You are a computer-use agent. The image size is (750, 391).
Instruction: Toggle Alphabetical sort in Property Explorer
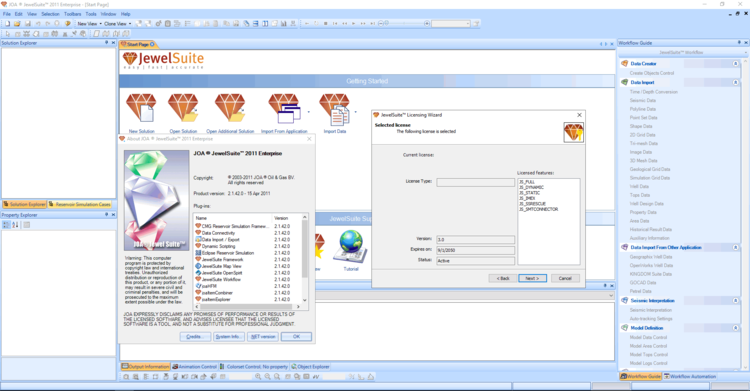click(x=15, y=224)
